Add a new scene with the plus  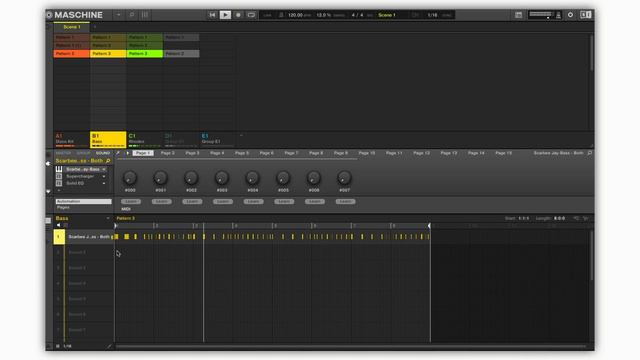[x=95, y=27]
